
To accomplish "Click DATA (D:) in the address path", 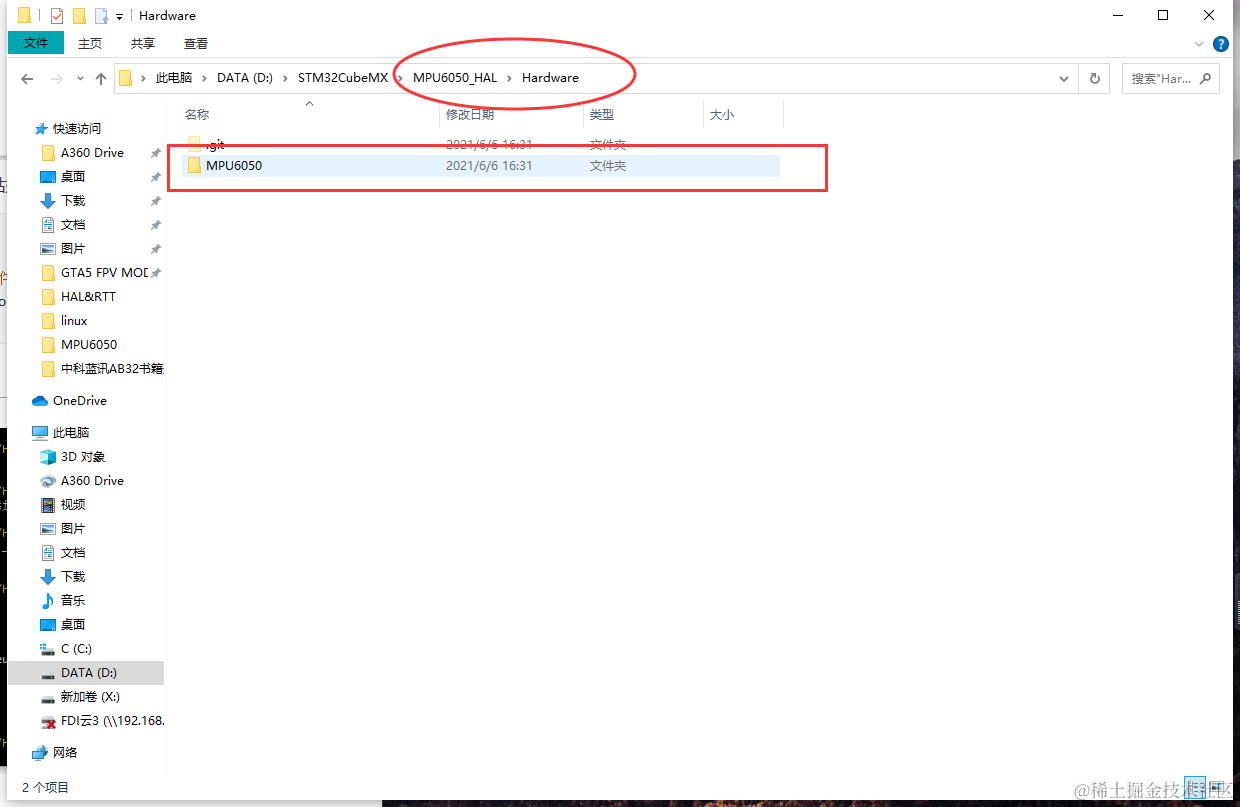I will tap(245, 78).
